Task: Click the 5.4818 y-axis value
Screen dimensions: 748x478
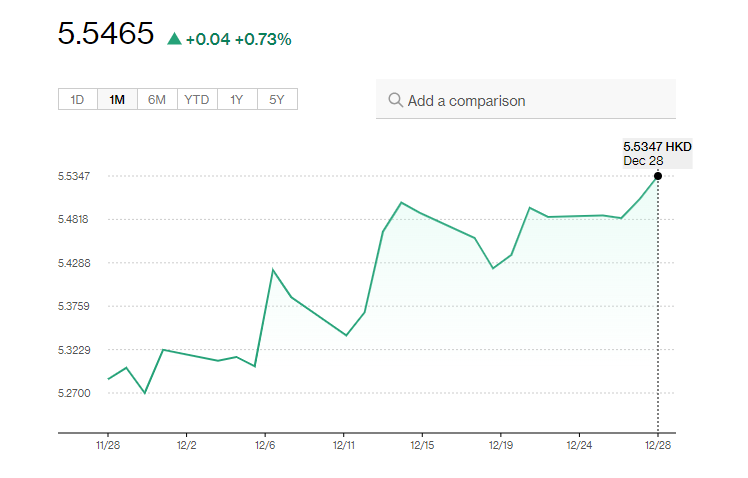Action: [73, 220]
